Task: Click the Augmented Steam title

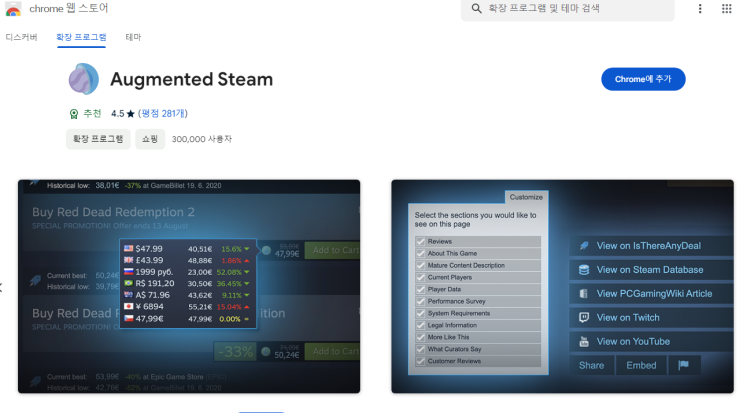Action: pos(191,80)
